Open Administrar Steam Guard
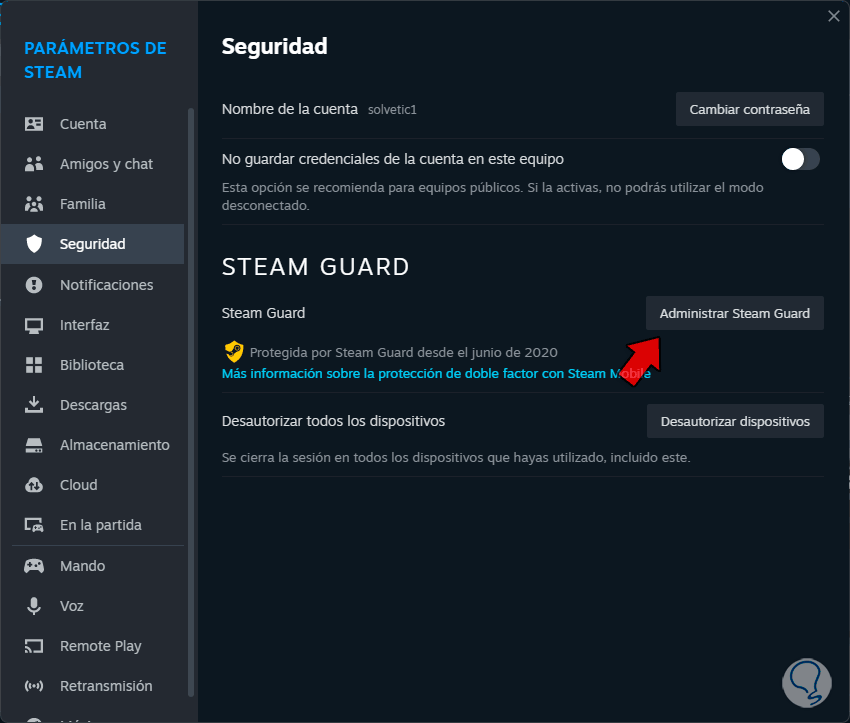This screenshot has width=850, height=723. 734,313
